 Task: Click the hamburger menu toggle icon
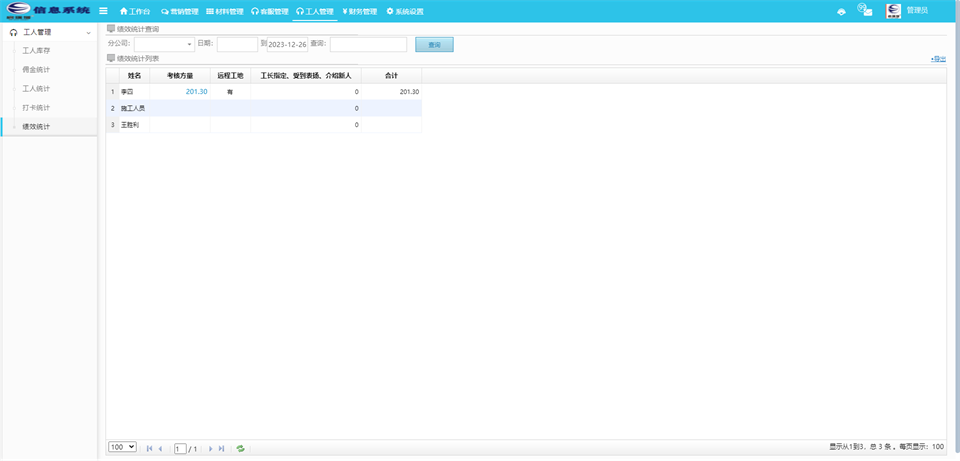pos(103,11)
